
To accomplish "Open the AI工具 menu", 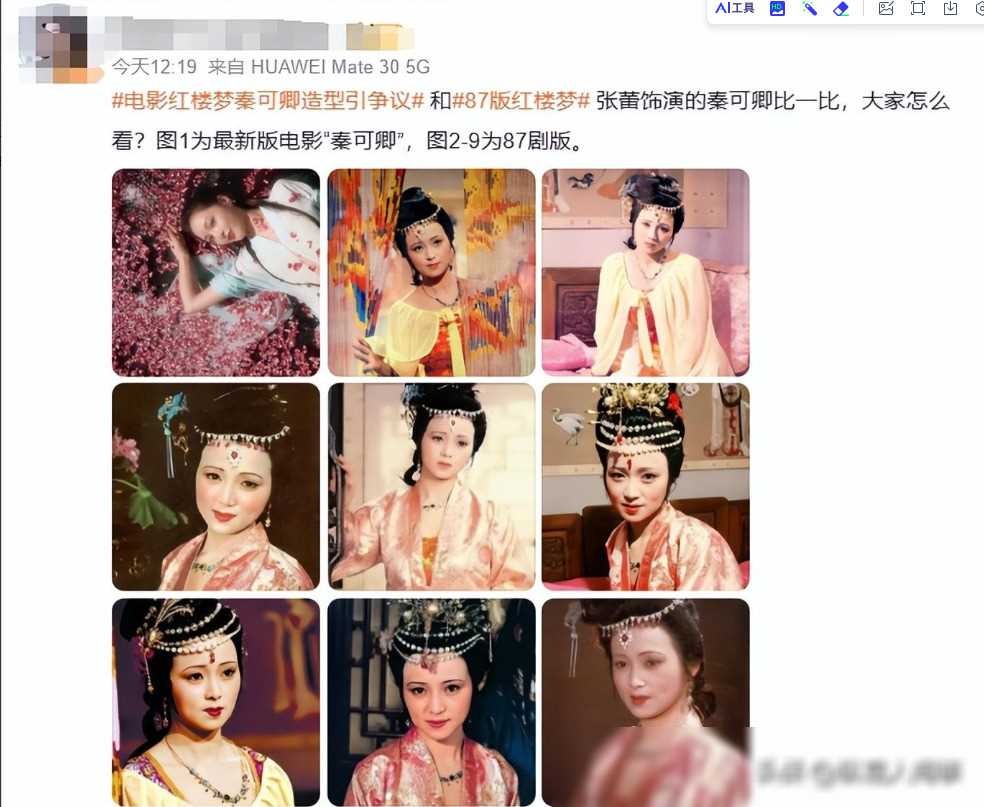I will [734, 8].
